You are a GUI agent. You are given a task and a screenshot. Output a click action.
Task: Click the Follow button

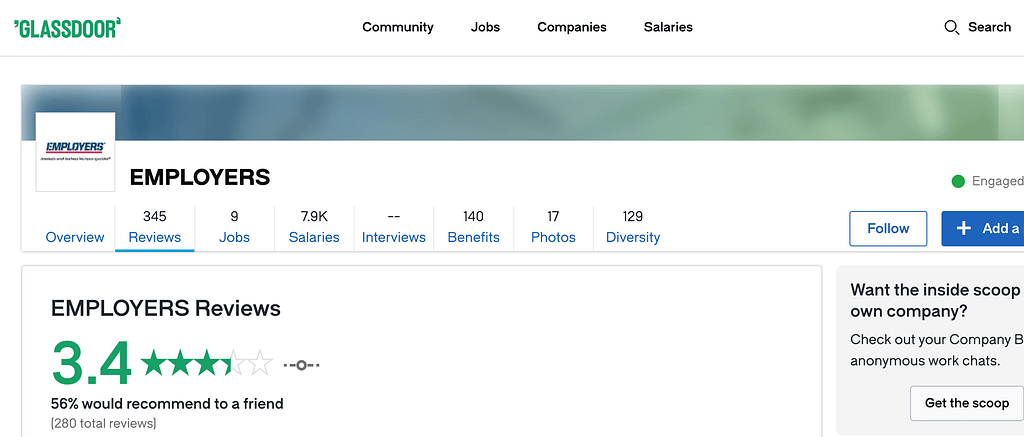coord(888,229)
